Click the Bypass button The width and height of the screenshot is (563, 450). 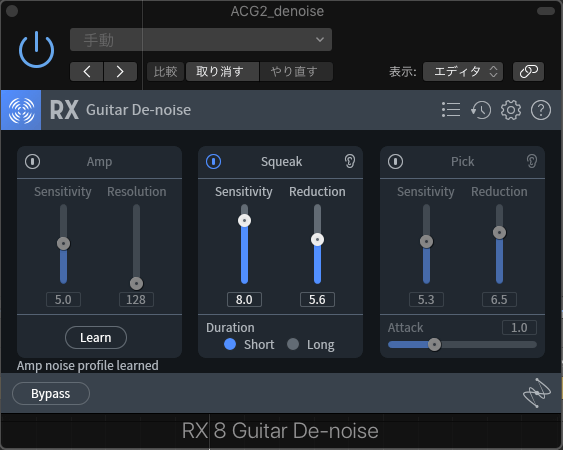coord(51,393)
